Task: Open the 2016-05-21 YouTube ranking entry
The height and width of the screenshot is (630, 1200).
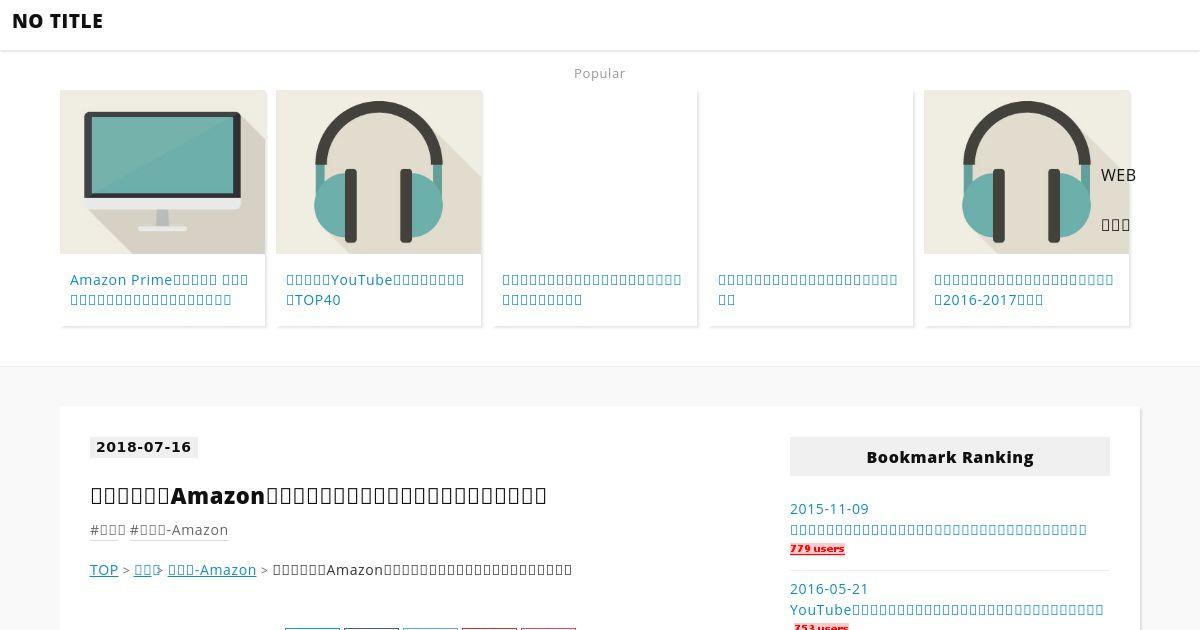Action: (946, 599)
